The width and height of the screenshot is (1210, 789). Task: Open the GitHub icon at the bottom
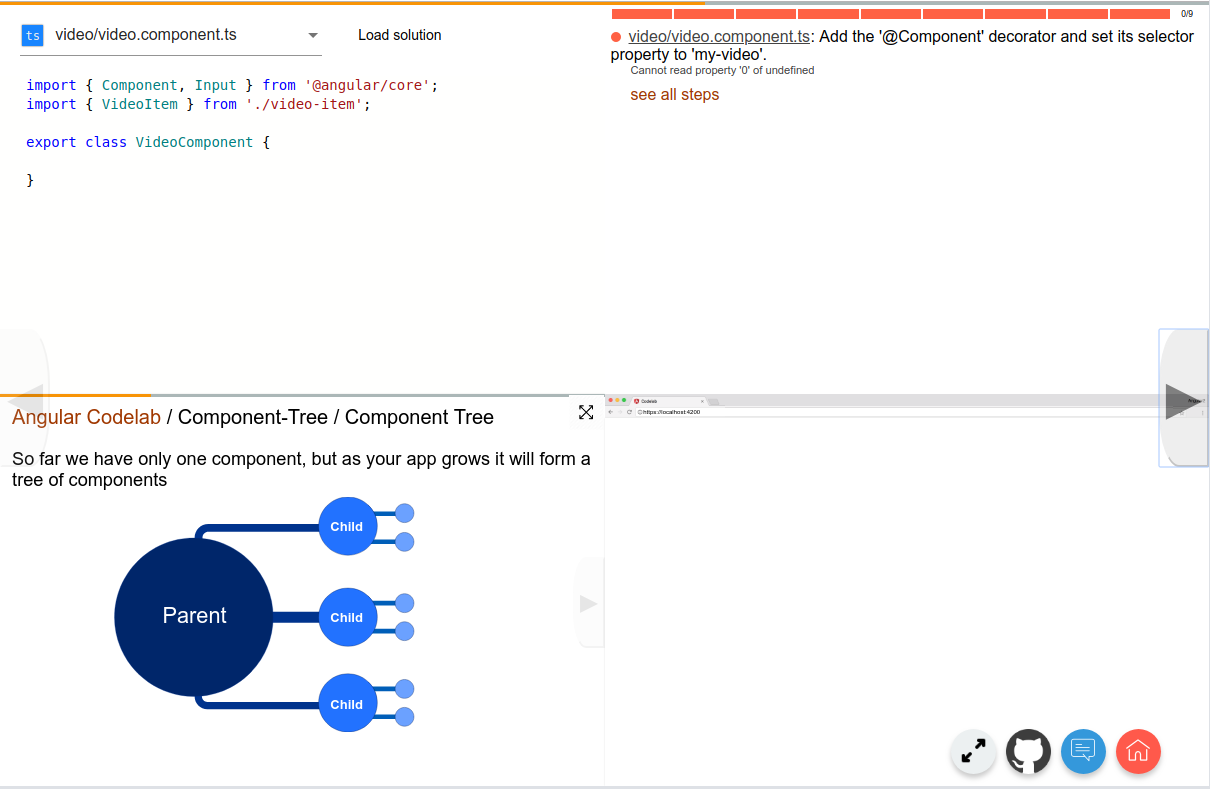pyautogui.click(x=1028, y=751)
